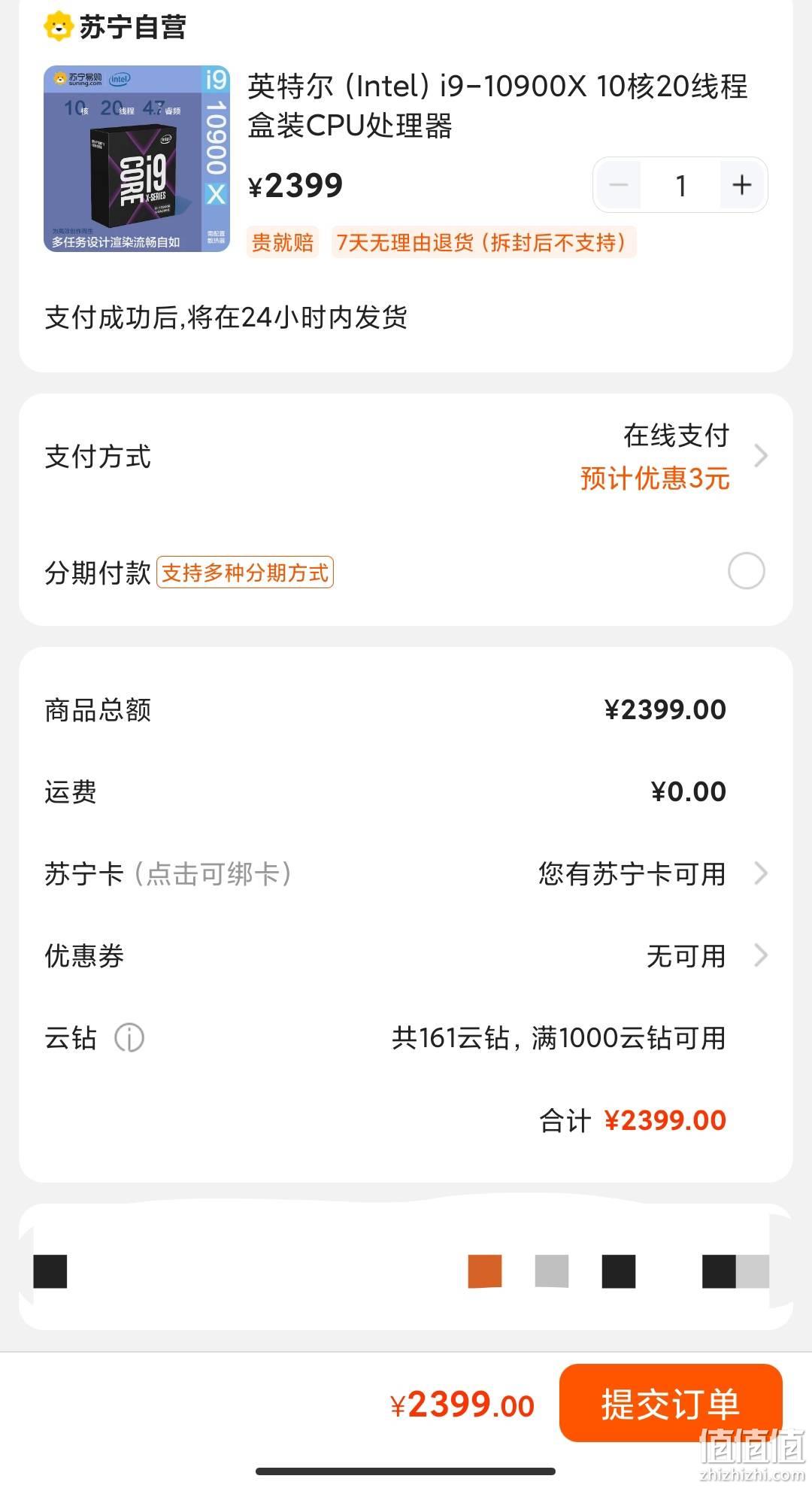Tap the Suning self-operated store logo
Viewport: 812px width, 1488px height.
tap(115, 27)
